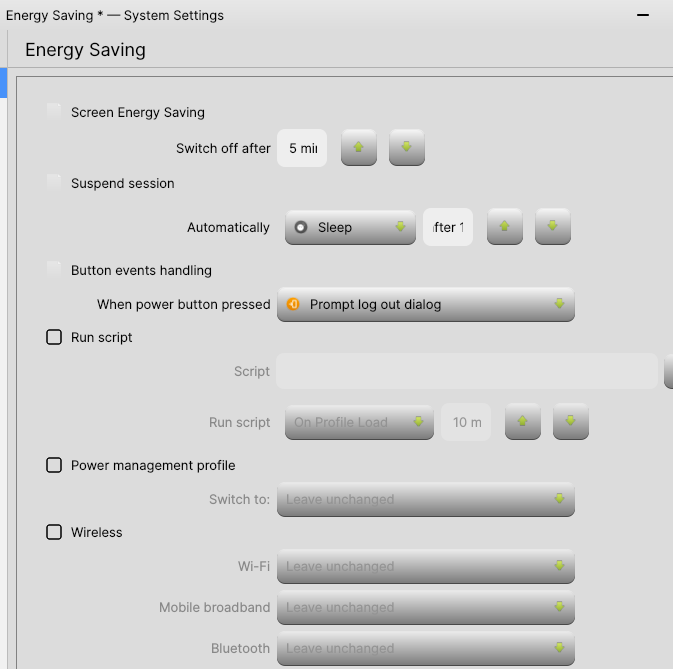Image resolution: width=673 pixels, height=669 pixels.
Task: Increase the Switch off after time value
Action: coord(358,148)
